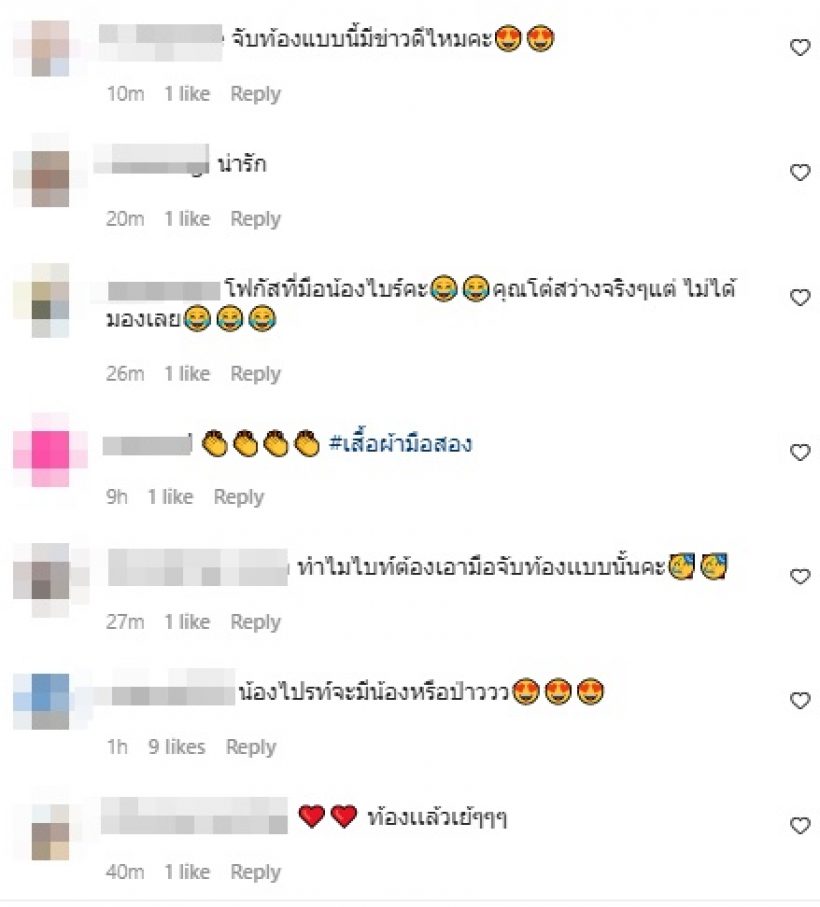Image resolution: width=820 pixels, height=907 pixels.
Task: Reply to the 20m 'น่ารัก' comment
Action: tap(255, 219)
